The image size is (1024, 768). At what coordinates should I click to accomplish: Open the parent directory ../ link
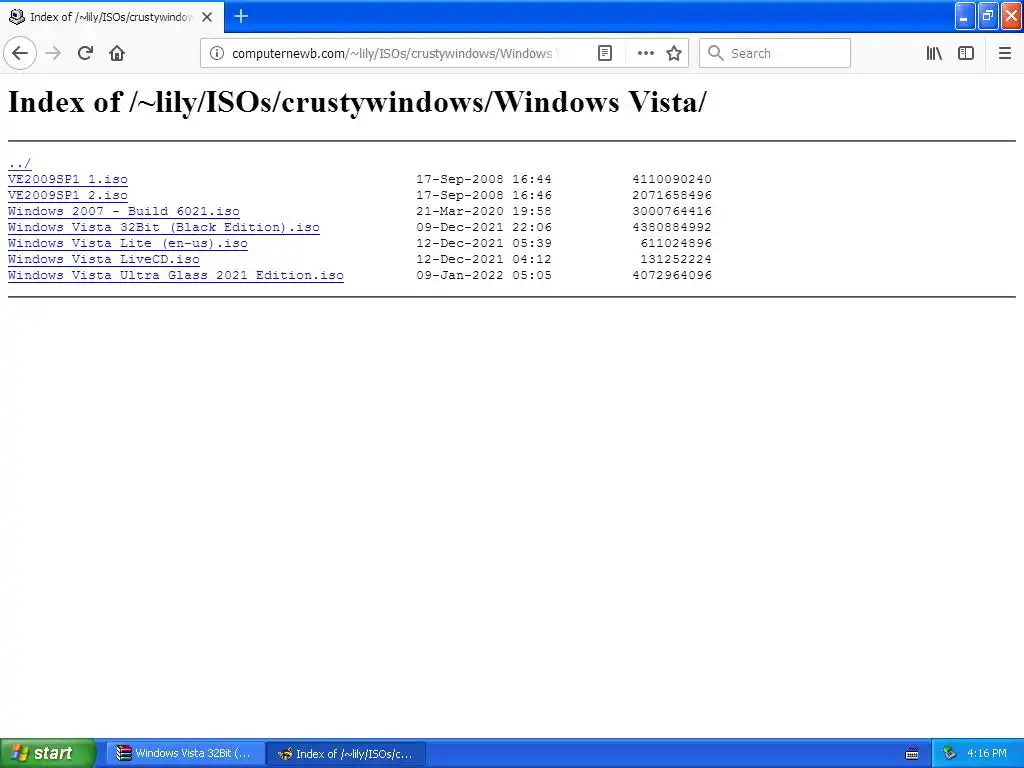[20, 163]
